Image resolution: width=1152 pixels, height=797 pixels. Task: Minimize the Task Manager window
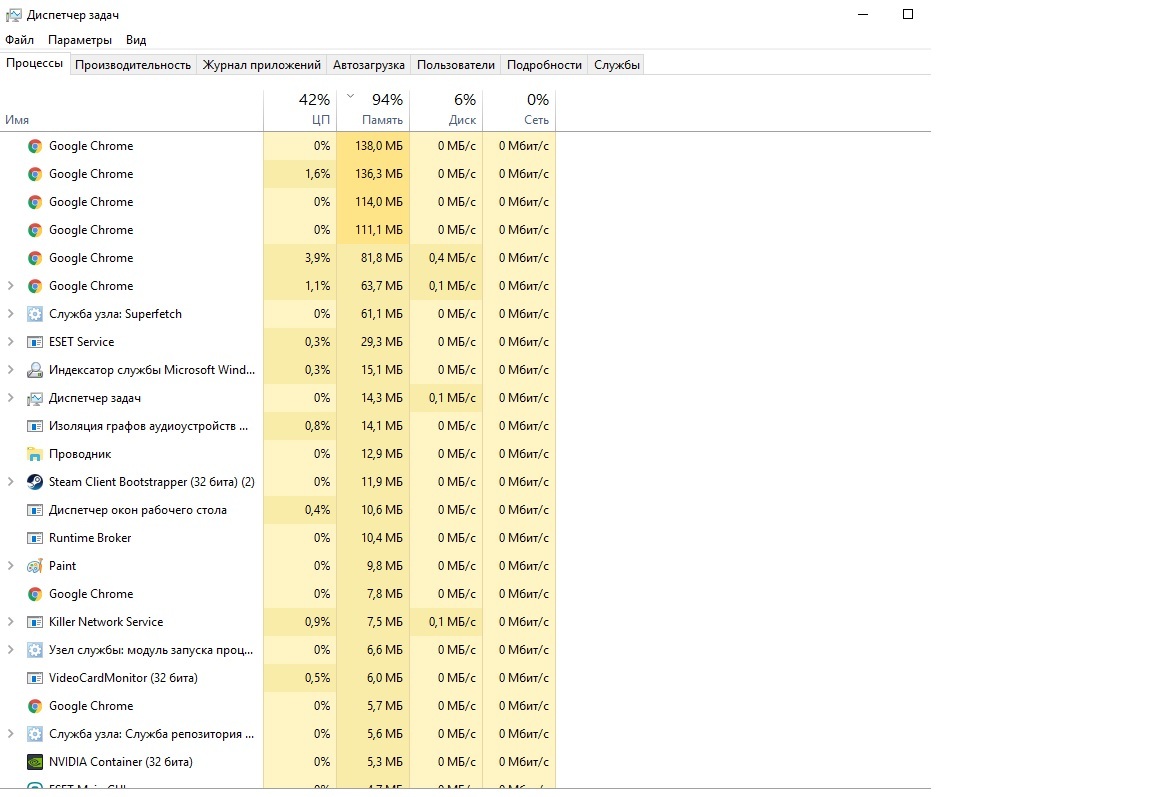[863, 15]
